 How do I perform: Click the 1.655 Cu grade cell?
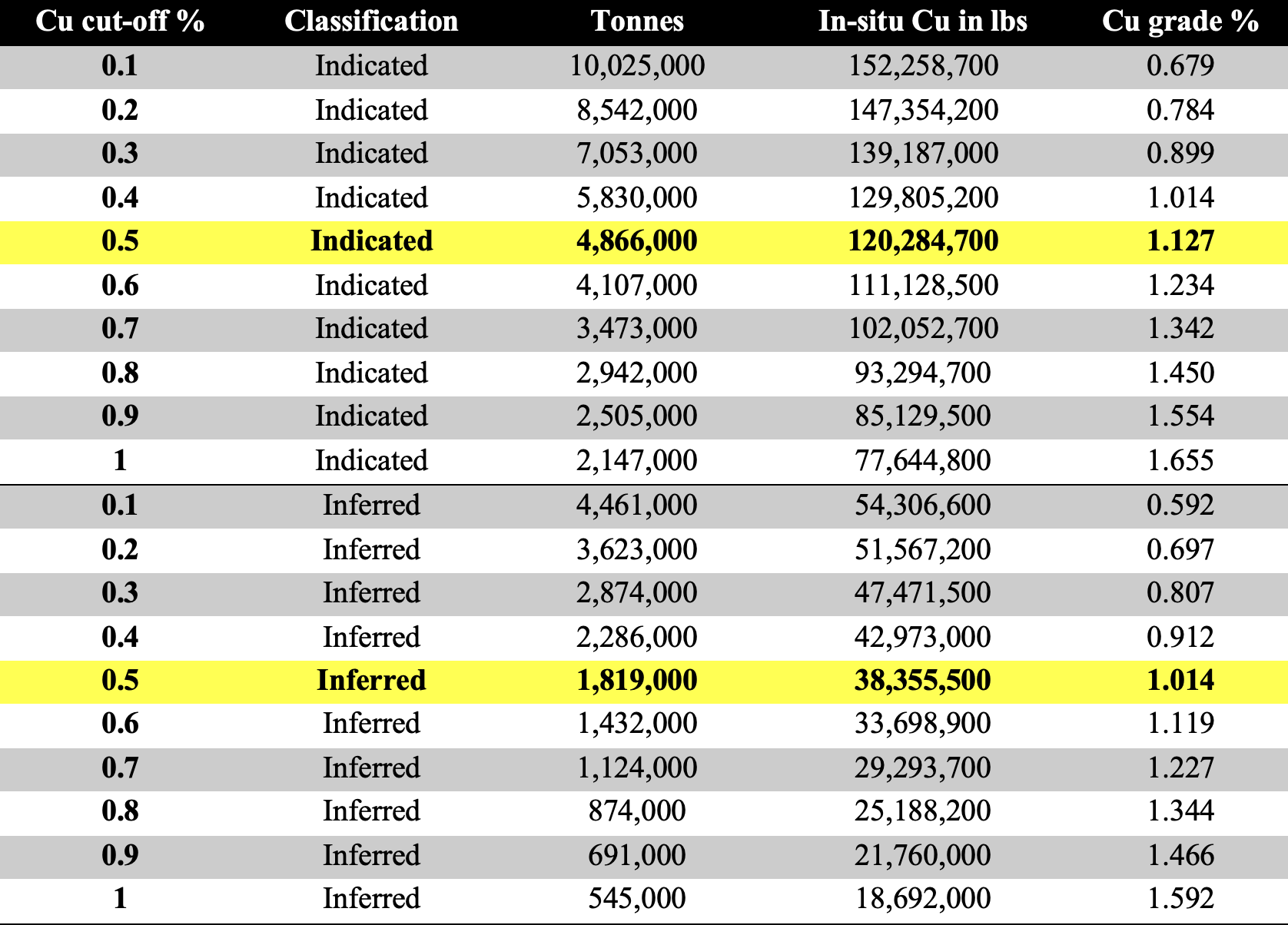tap(1180, 461)
